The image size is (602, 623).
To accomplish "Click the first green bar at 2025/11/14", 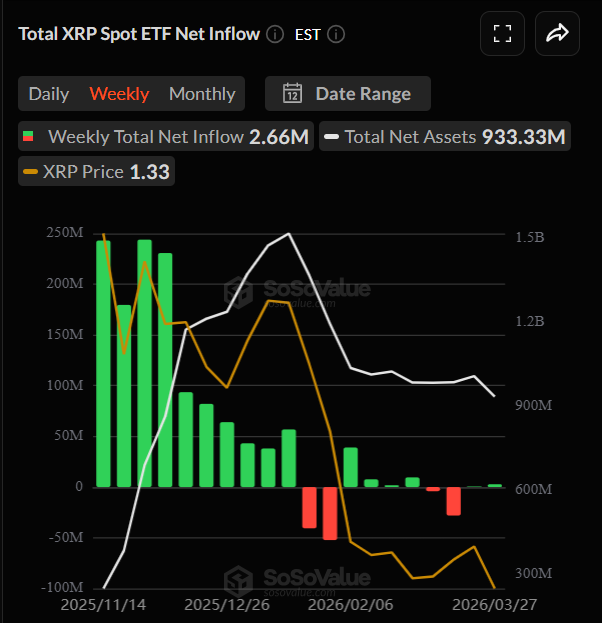I will point(103,364).
